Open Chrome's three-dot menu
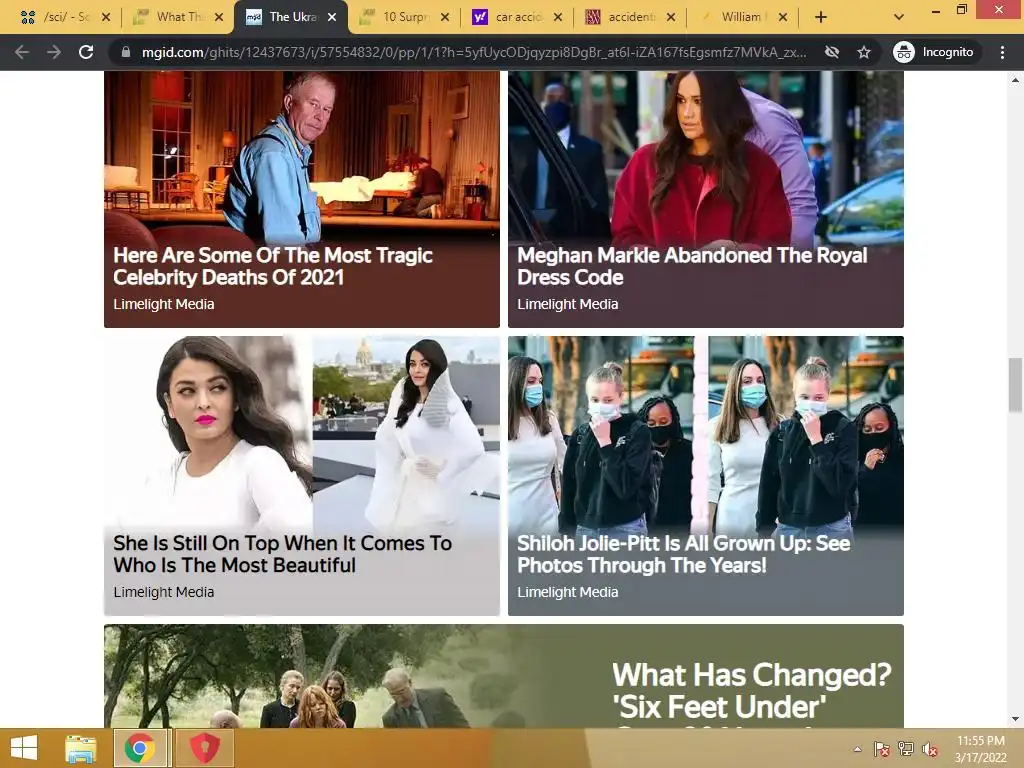Viewport: 1024px width, 768px height. [1002, 52]
